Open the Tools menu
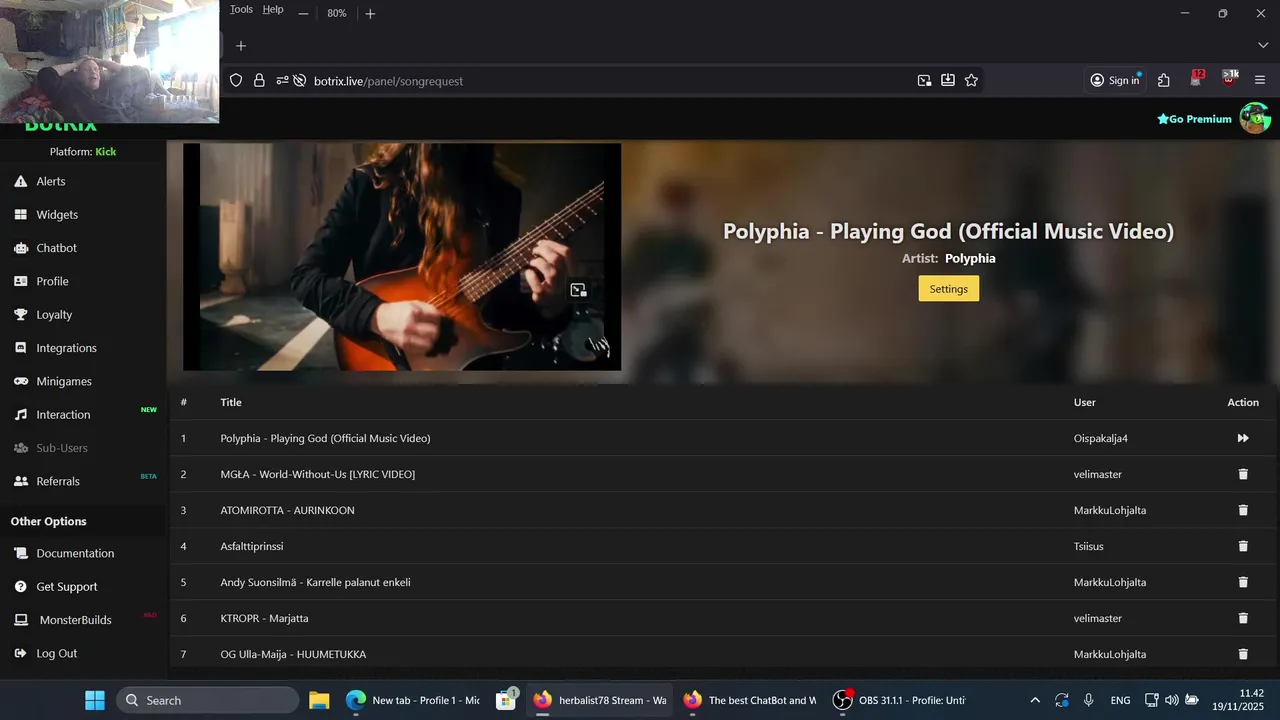Screen dimensions: 1280x720 tap(241, 9)
